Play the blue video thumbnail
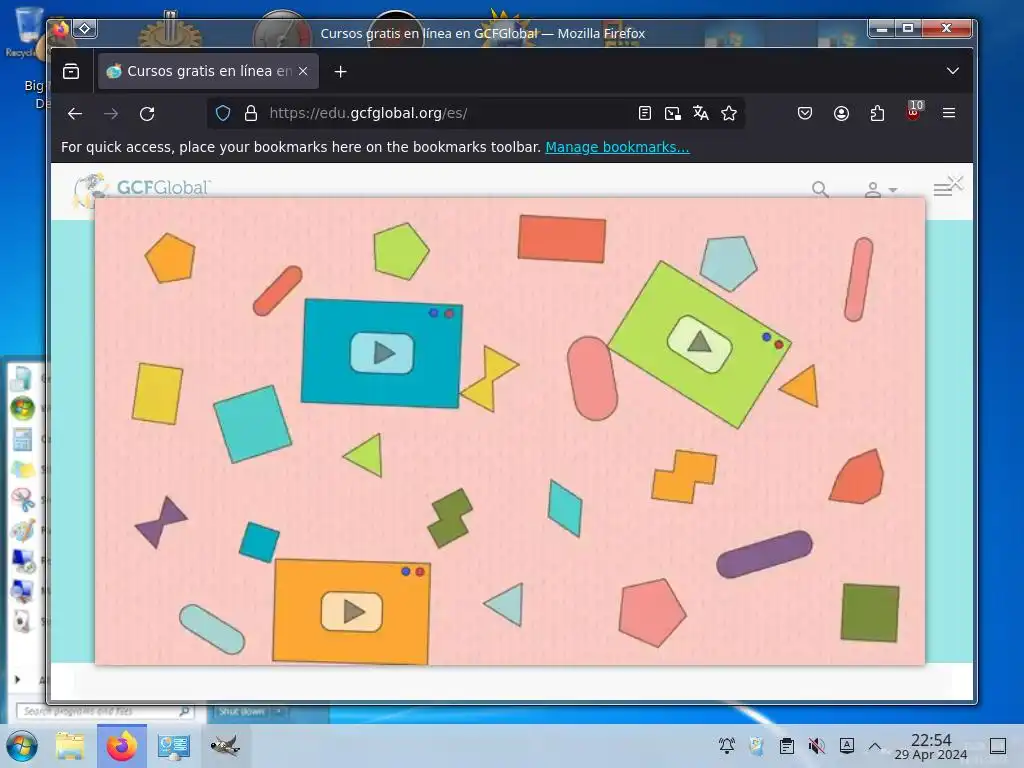1024x768 pixels. click(382, 353)
